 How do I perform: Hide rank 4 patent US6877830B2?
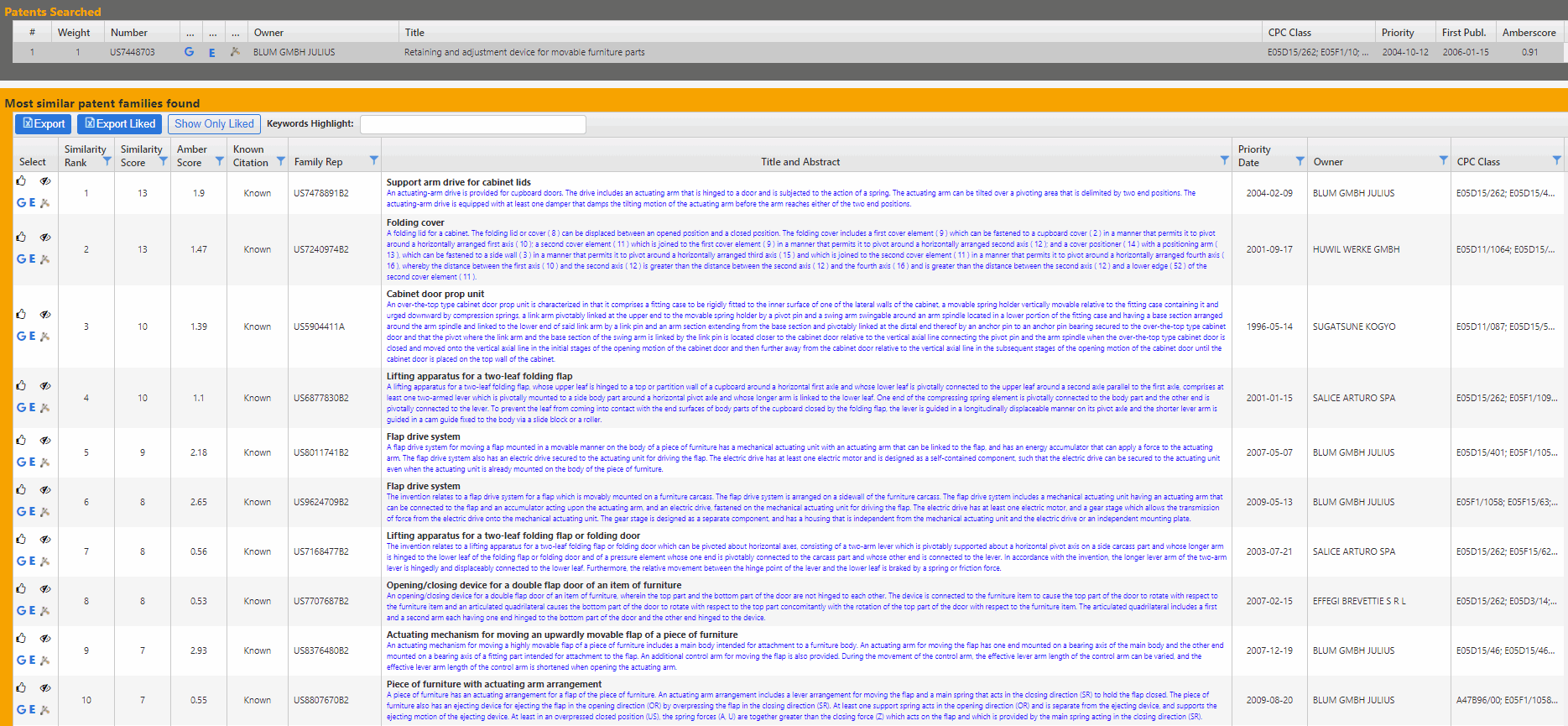coord(45,385)
